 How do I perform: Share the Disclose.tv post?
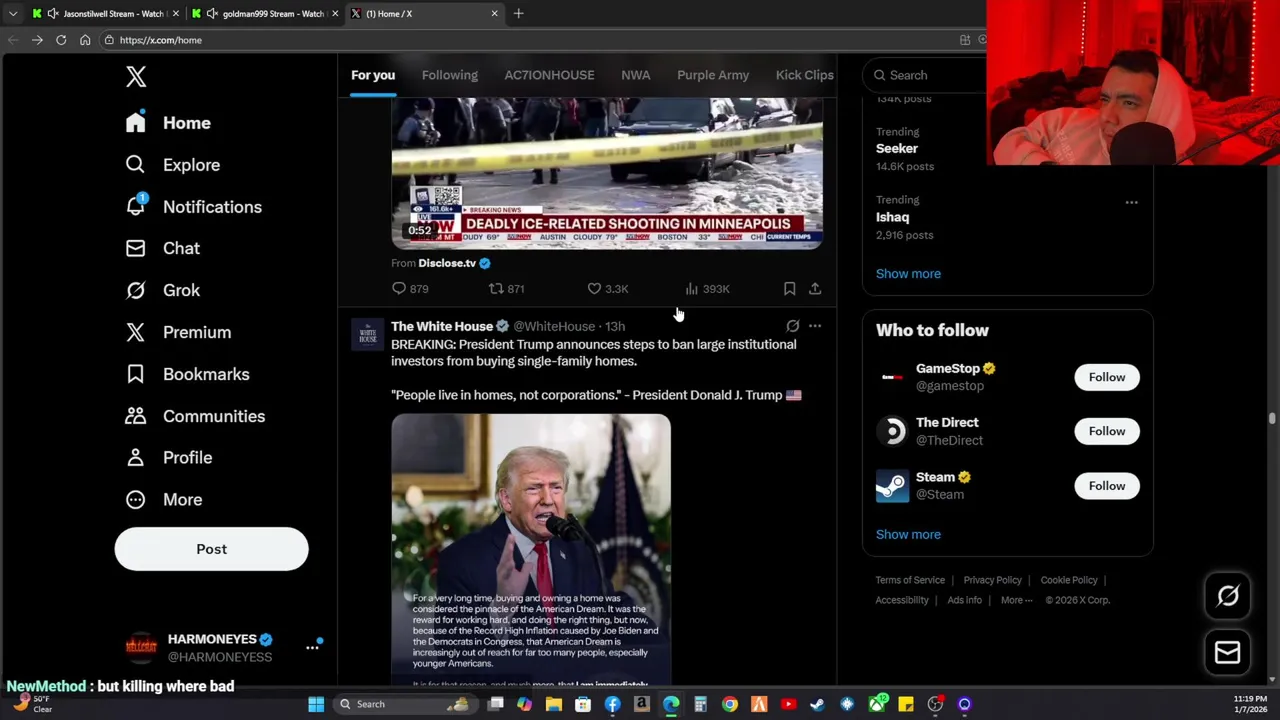pyautogui.click(x=815, y=289)
